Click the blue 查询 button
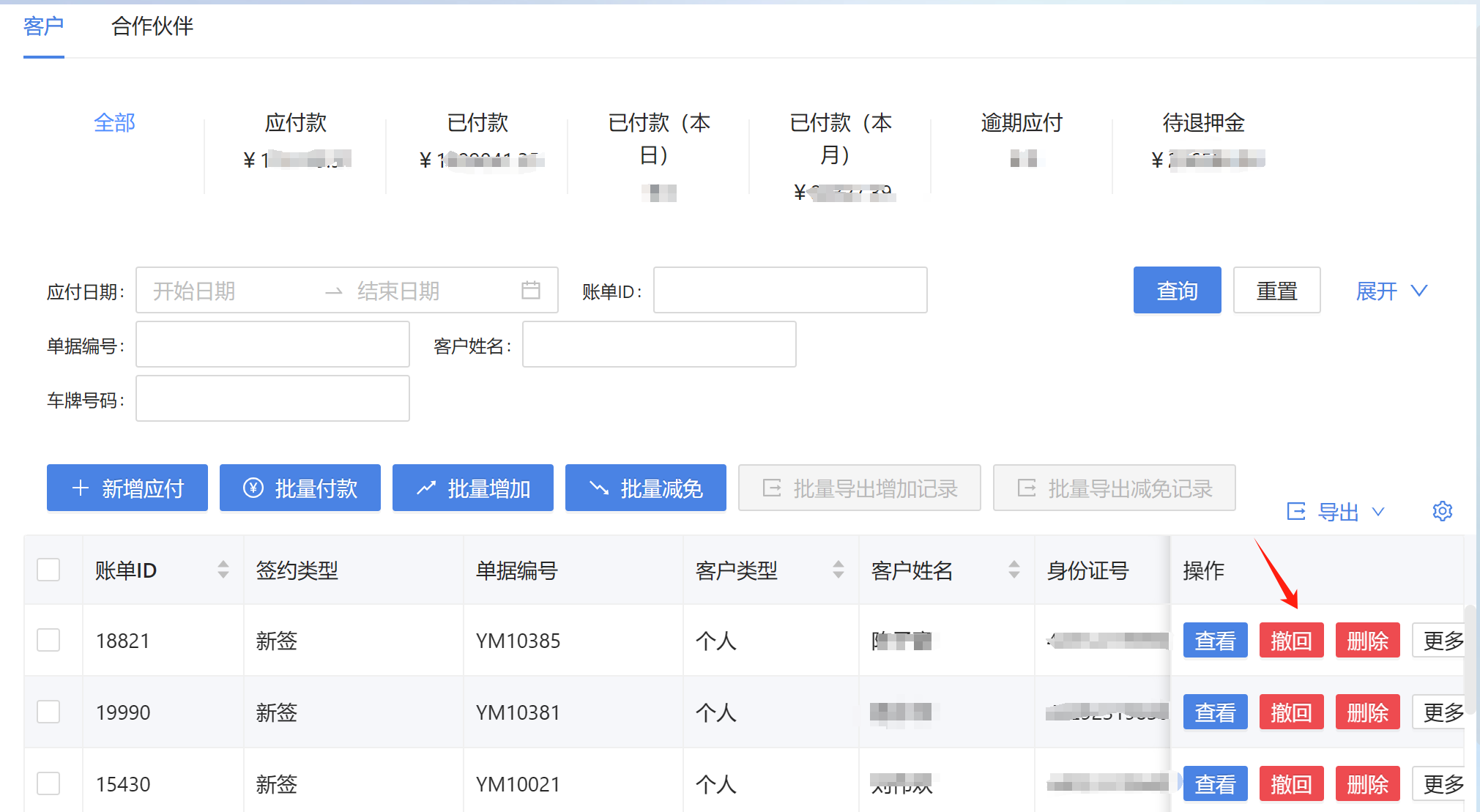This screenshot has height=812, width=1480. point(1177,291)
